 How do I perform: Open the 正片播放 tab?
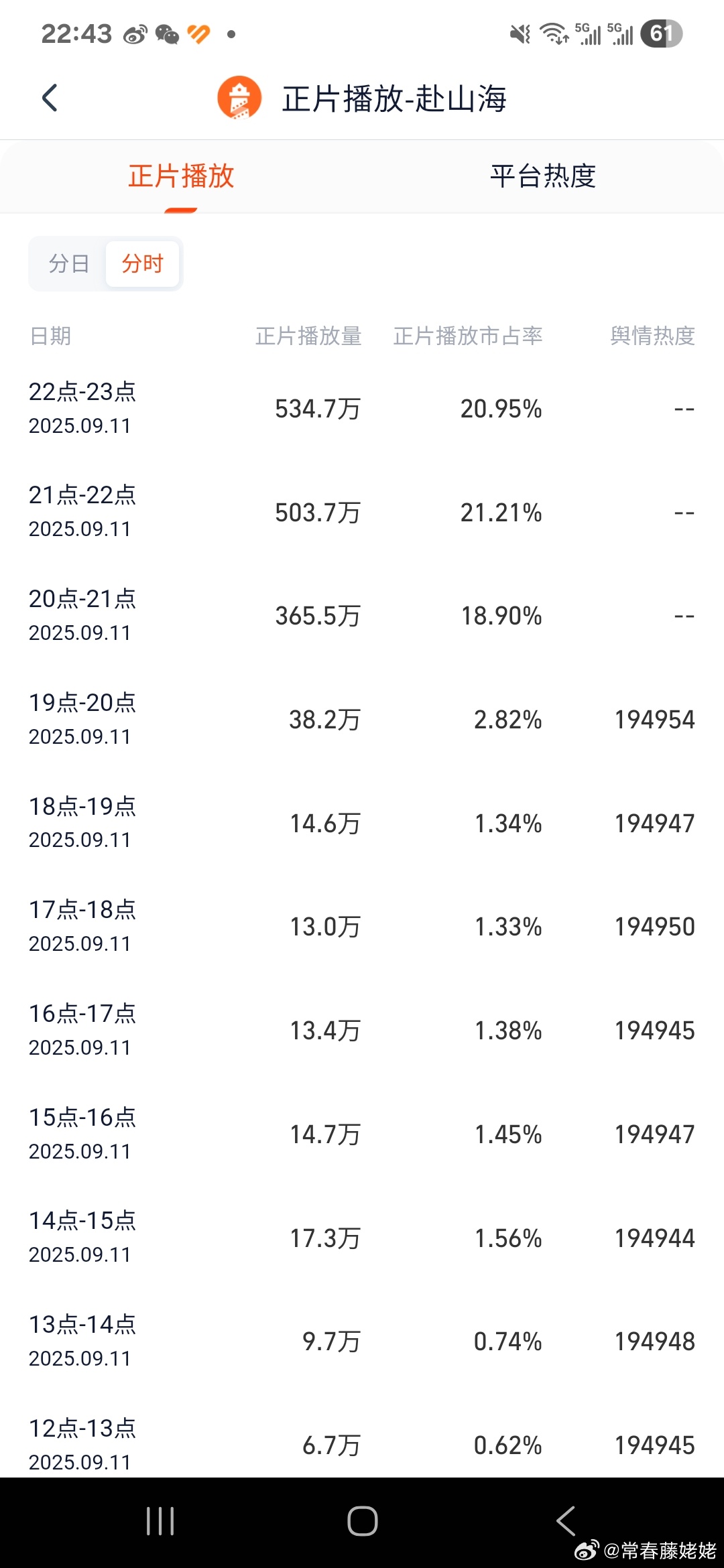click(181, 176)
